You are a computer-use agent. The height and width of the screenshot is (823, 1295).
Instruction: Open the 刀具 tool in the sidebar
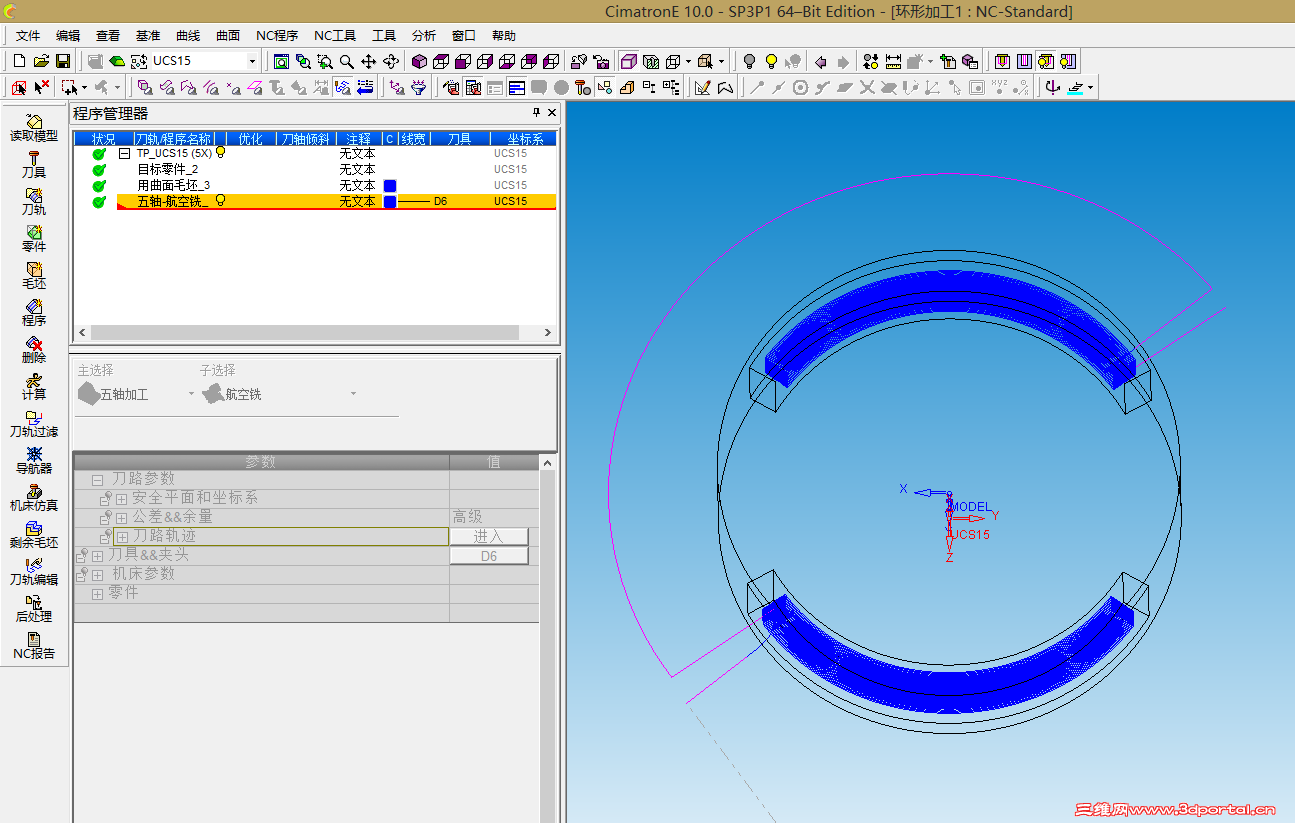34,164
